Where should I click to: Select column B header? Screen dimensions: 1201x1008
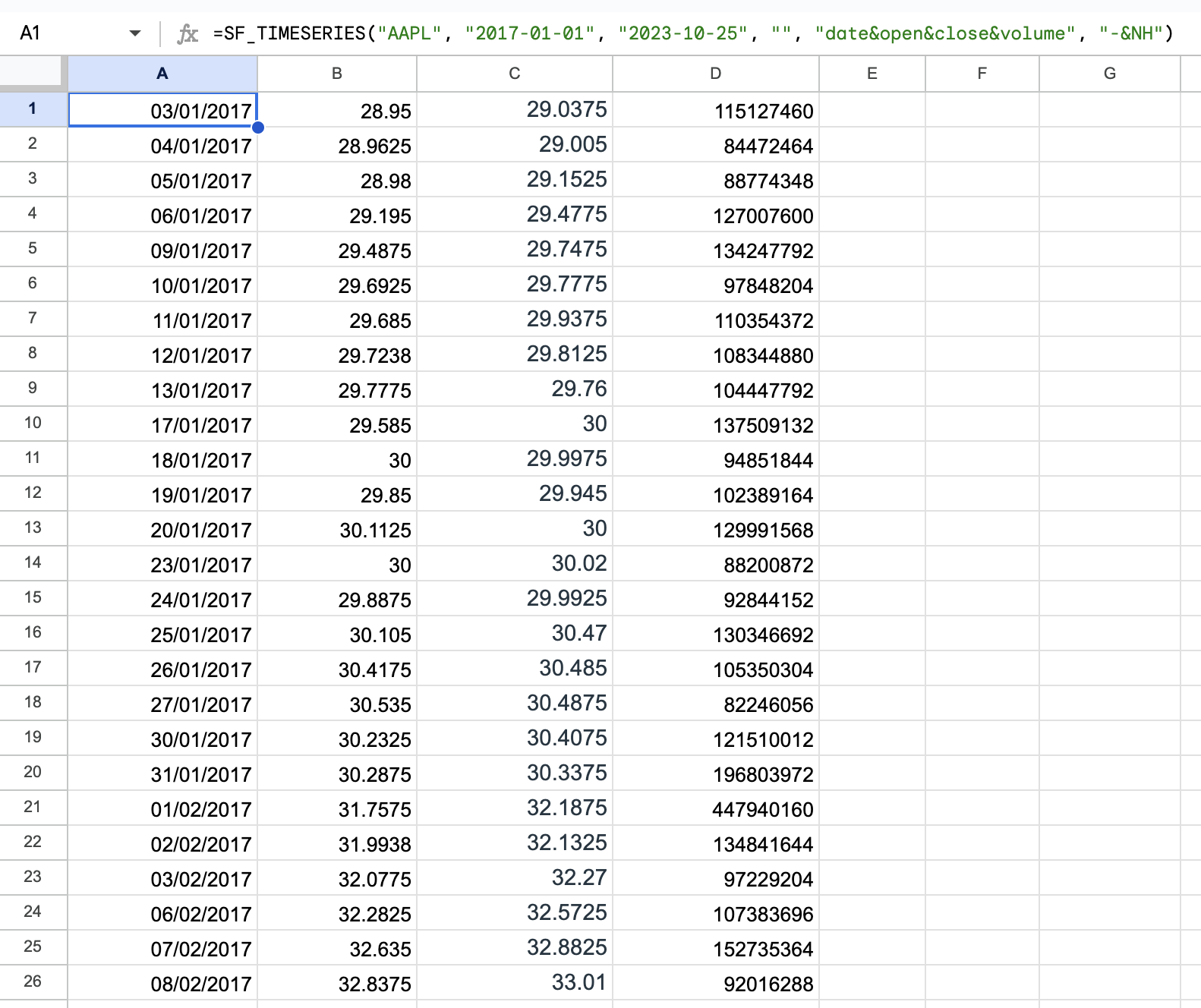click(x=337, y=74)
